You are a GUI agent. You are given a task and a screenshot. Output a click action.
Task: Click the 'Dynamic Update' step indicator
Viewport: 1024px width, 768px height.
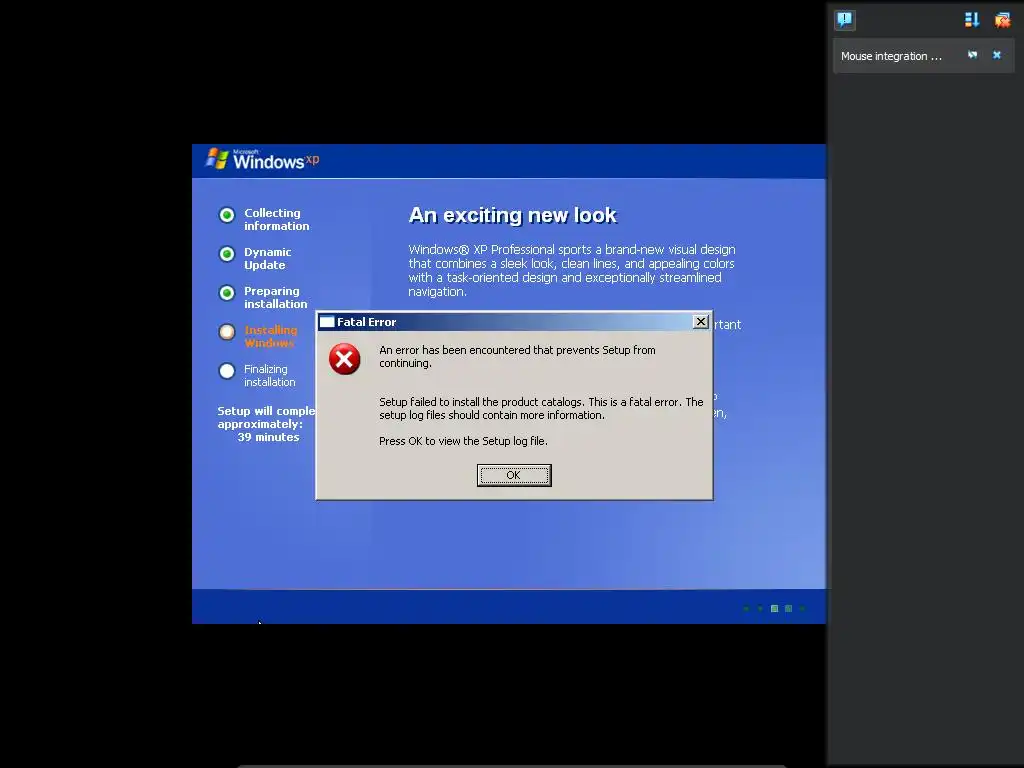[227, 254]
